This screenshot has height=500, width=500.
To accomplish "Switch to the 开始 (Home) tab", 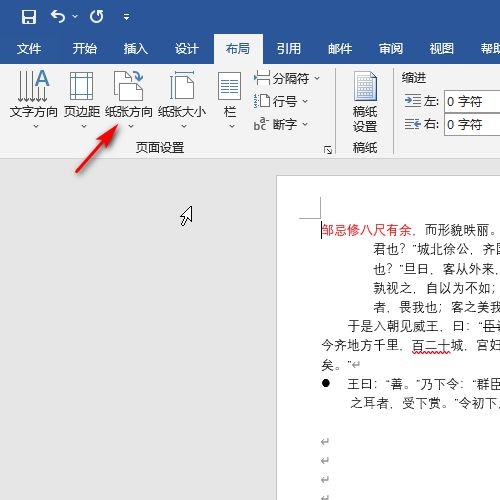I will (x=85, y=49).
